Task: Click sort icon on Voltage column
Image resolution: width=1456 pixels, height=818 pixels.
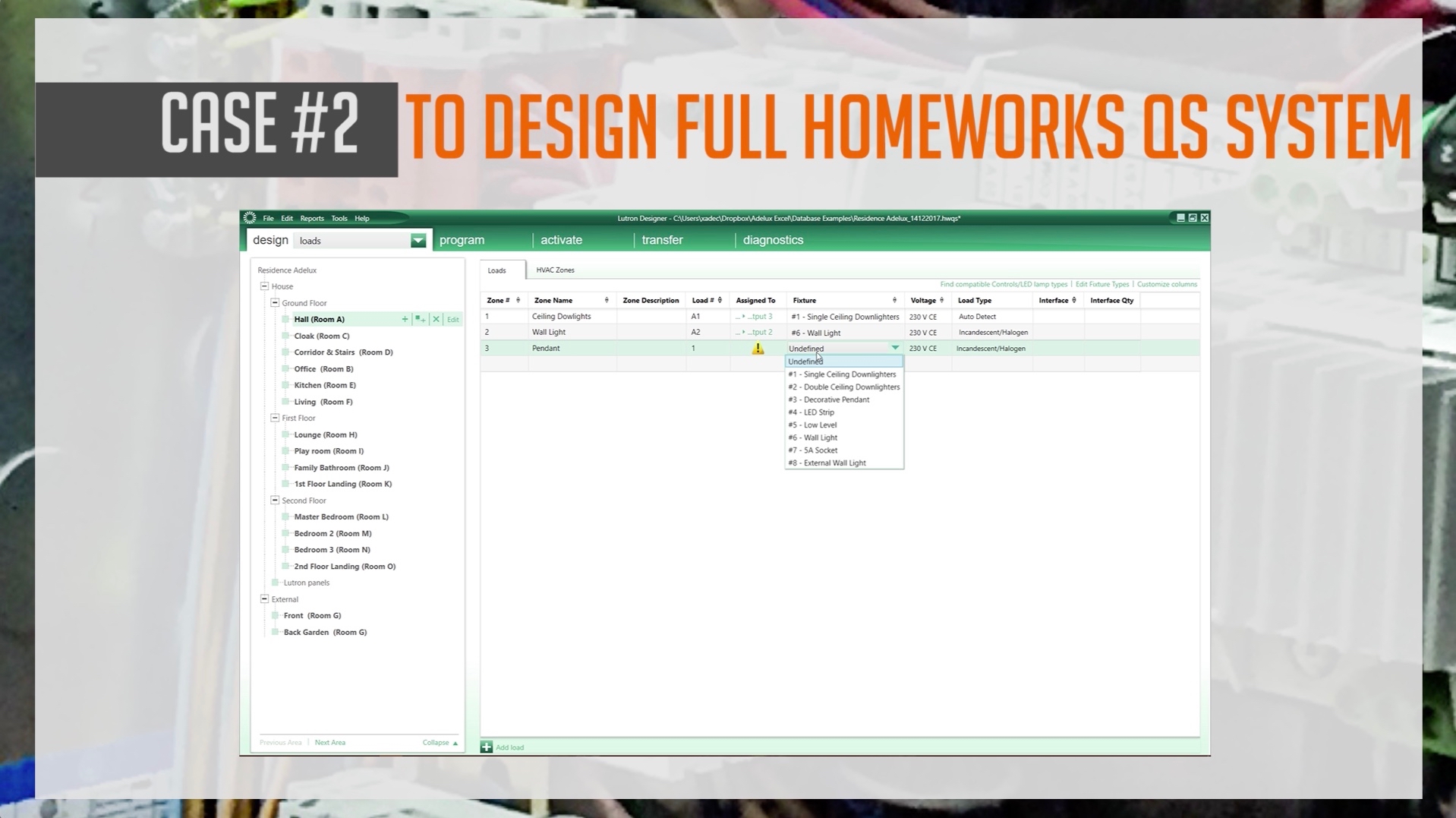Action: pos(941,301)
